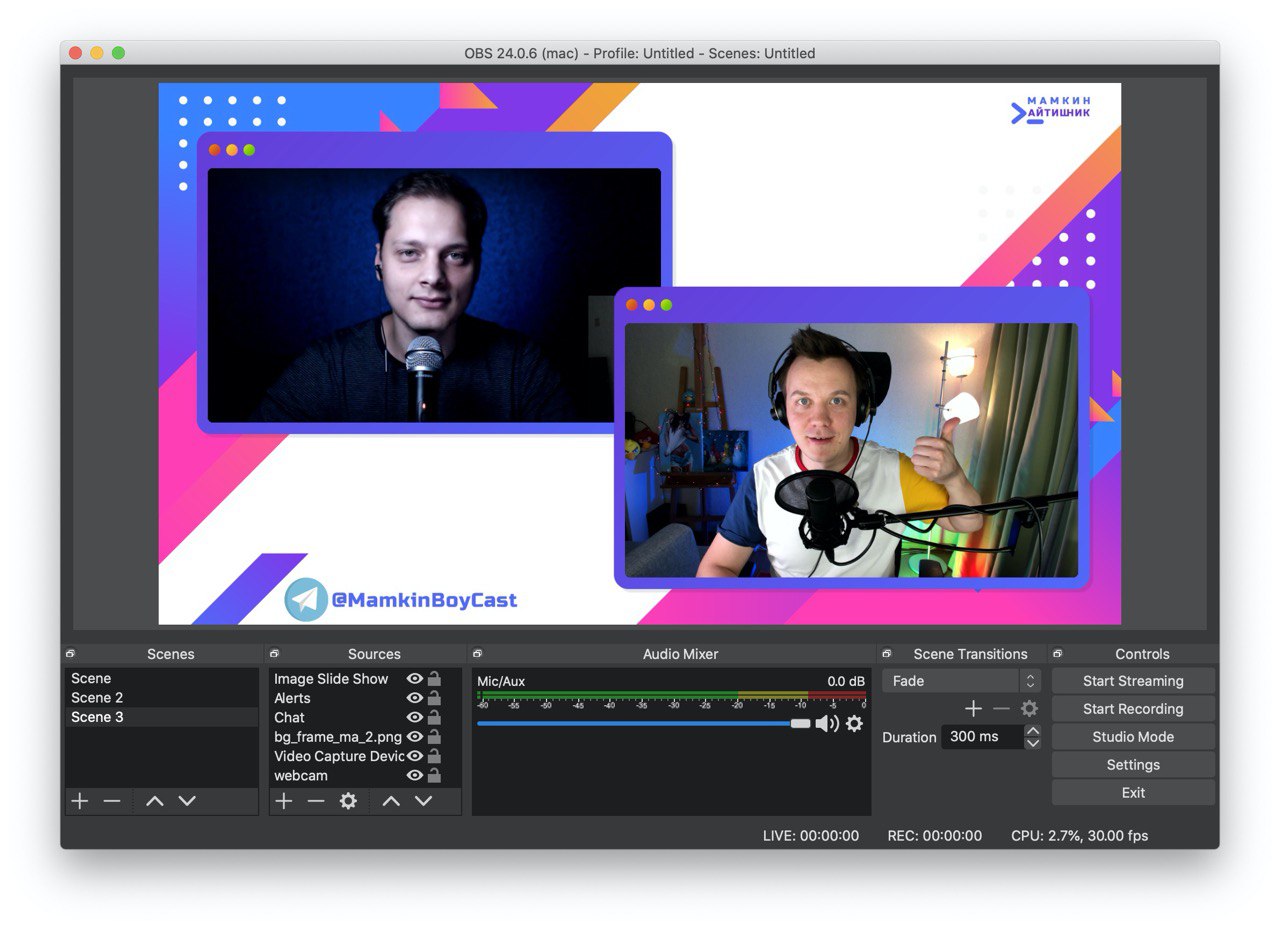Viewport: 1280px width, 929px height.
Task: Undock the Sources panel using its float icon
Action: point(274,654)
